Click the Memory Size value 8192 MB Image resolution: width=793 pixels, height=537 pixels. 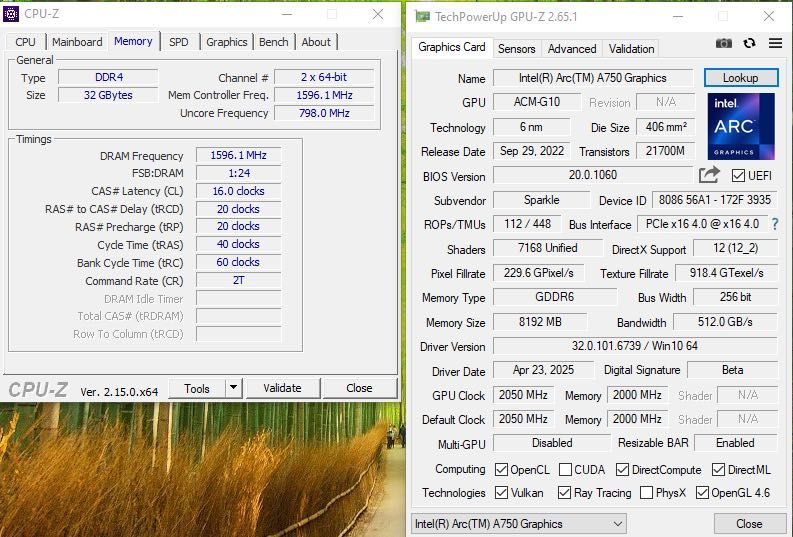tap(540, 322)
